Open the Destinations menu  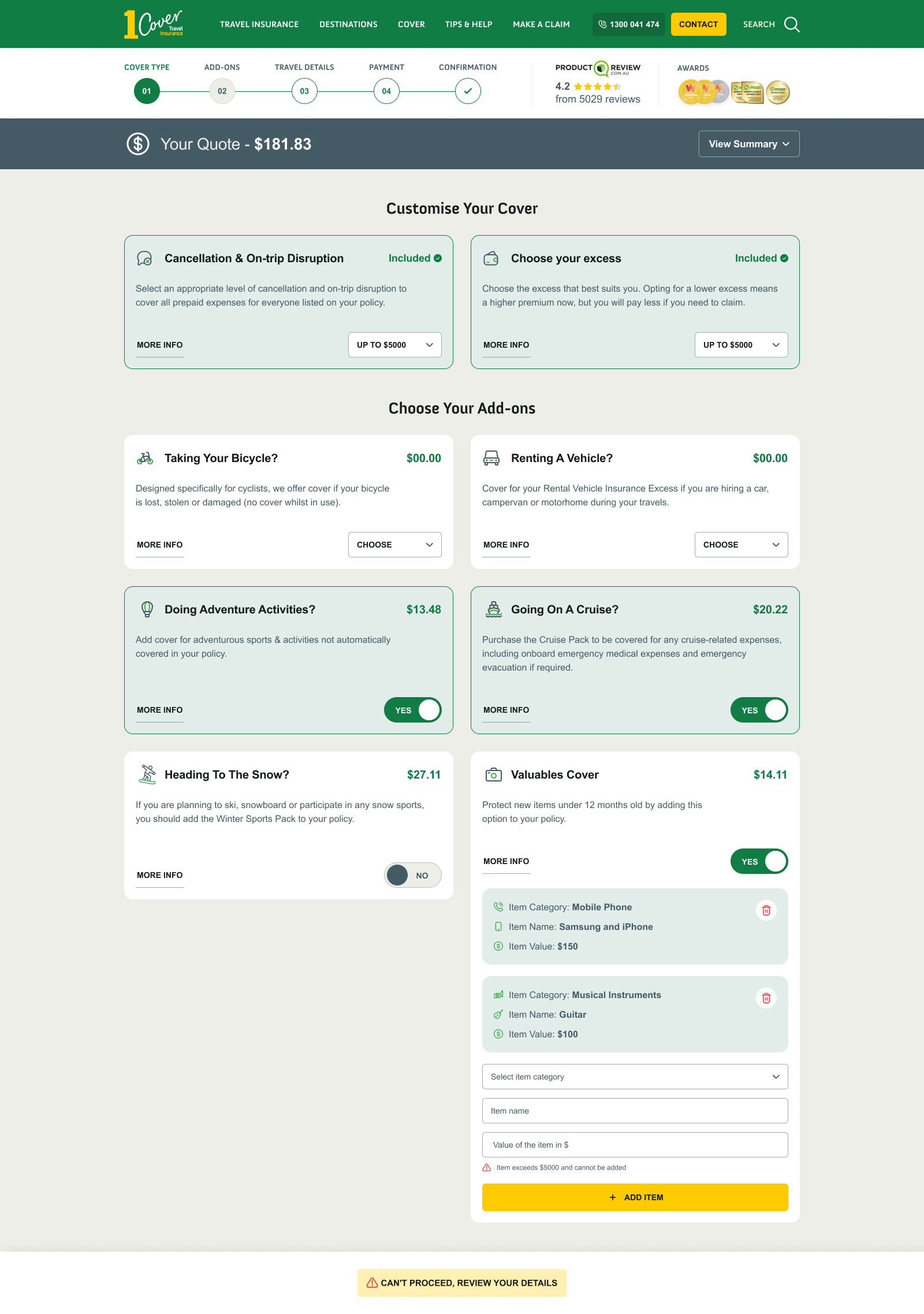[348, 24]
